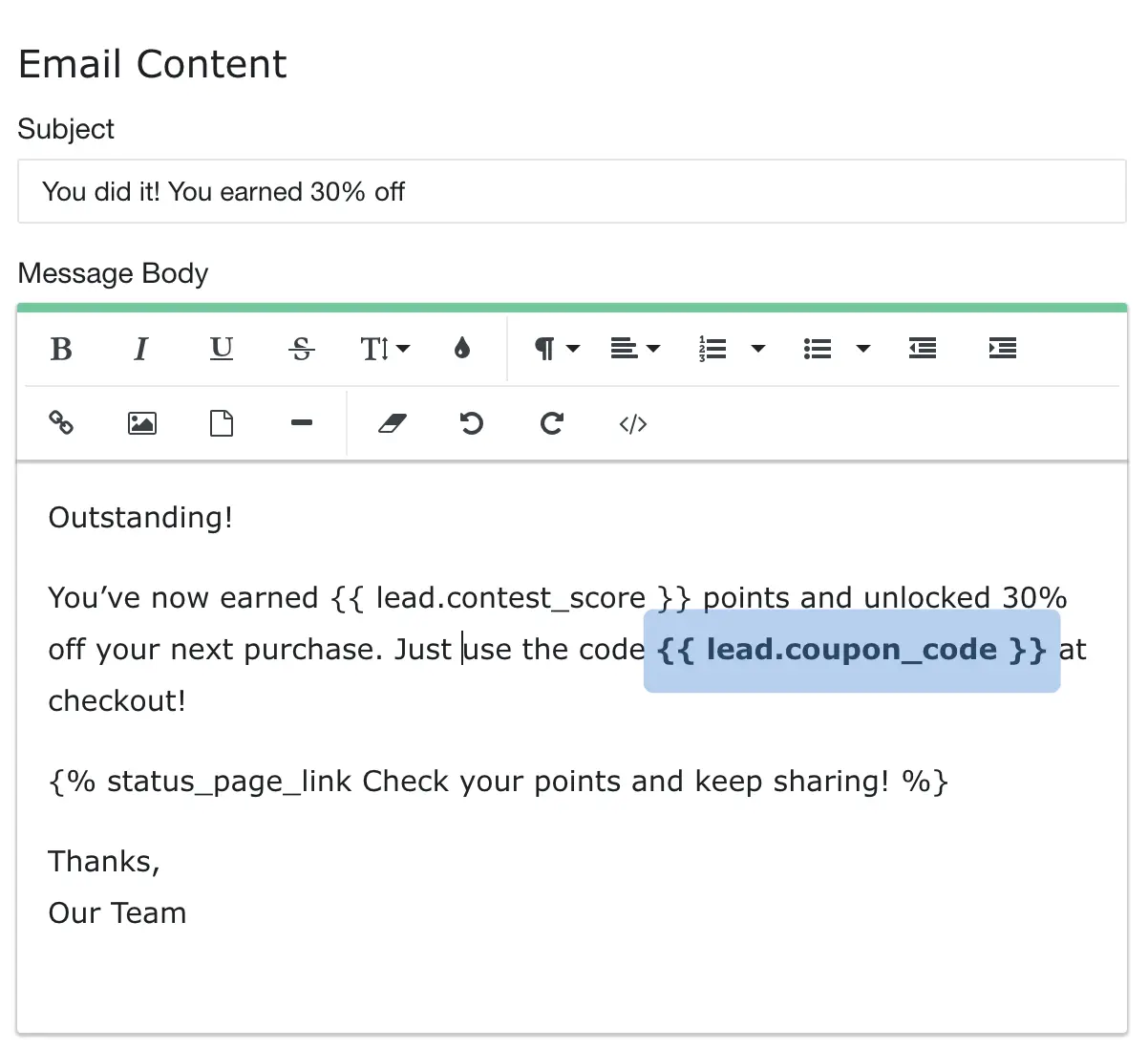Insert an ordered numbered list
The width and height of the screenshot is (1148, 1051).
tap(713, 349)
